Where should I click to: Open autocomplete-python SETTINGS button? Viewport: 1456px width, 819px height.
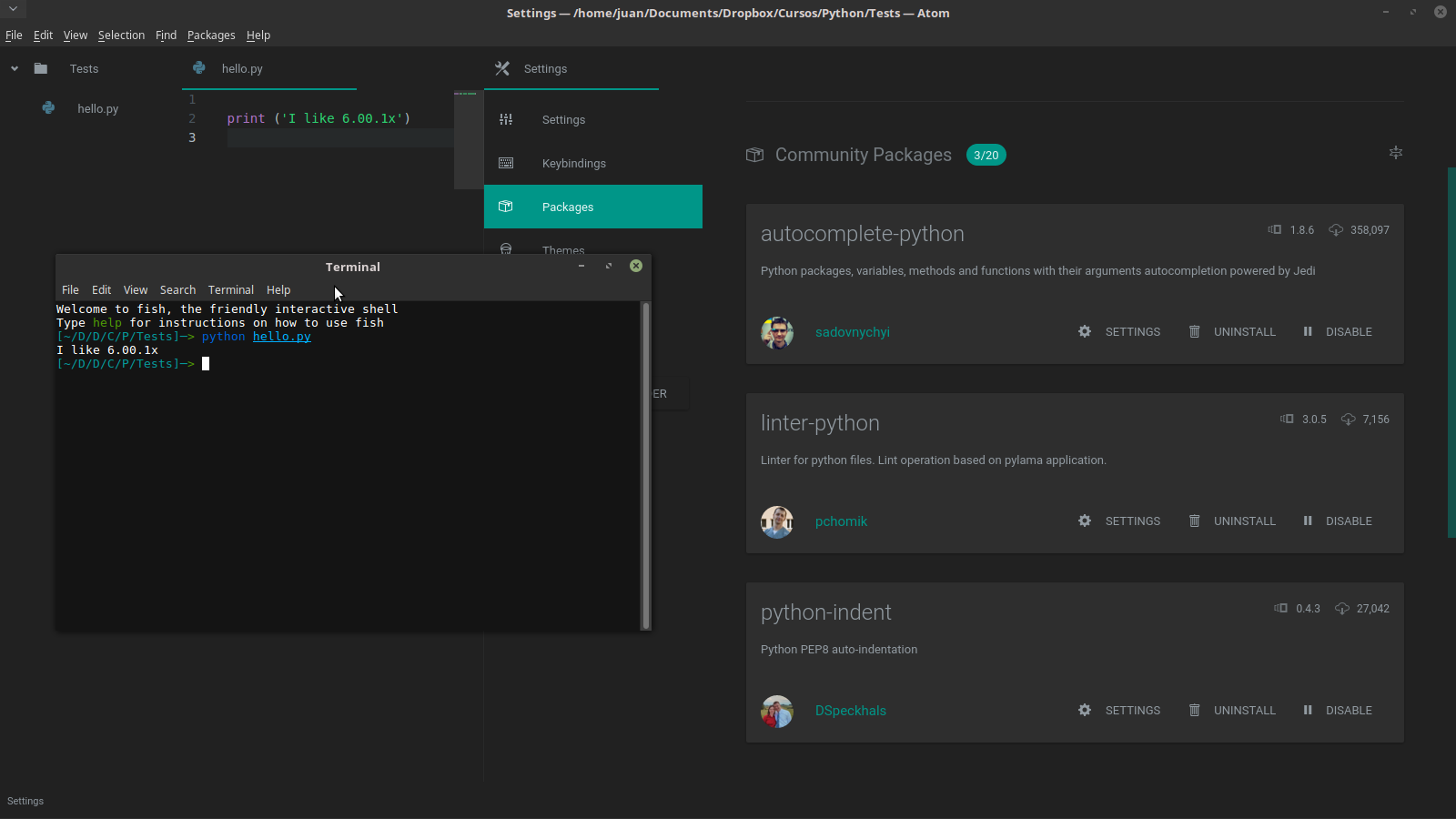pos(1119,332)
